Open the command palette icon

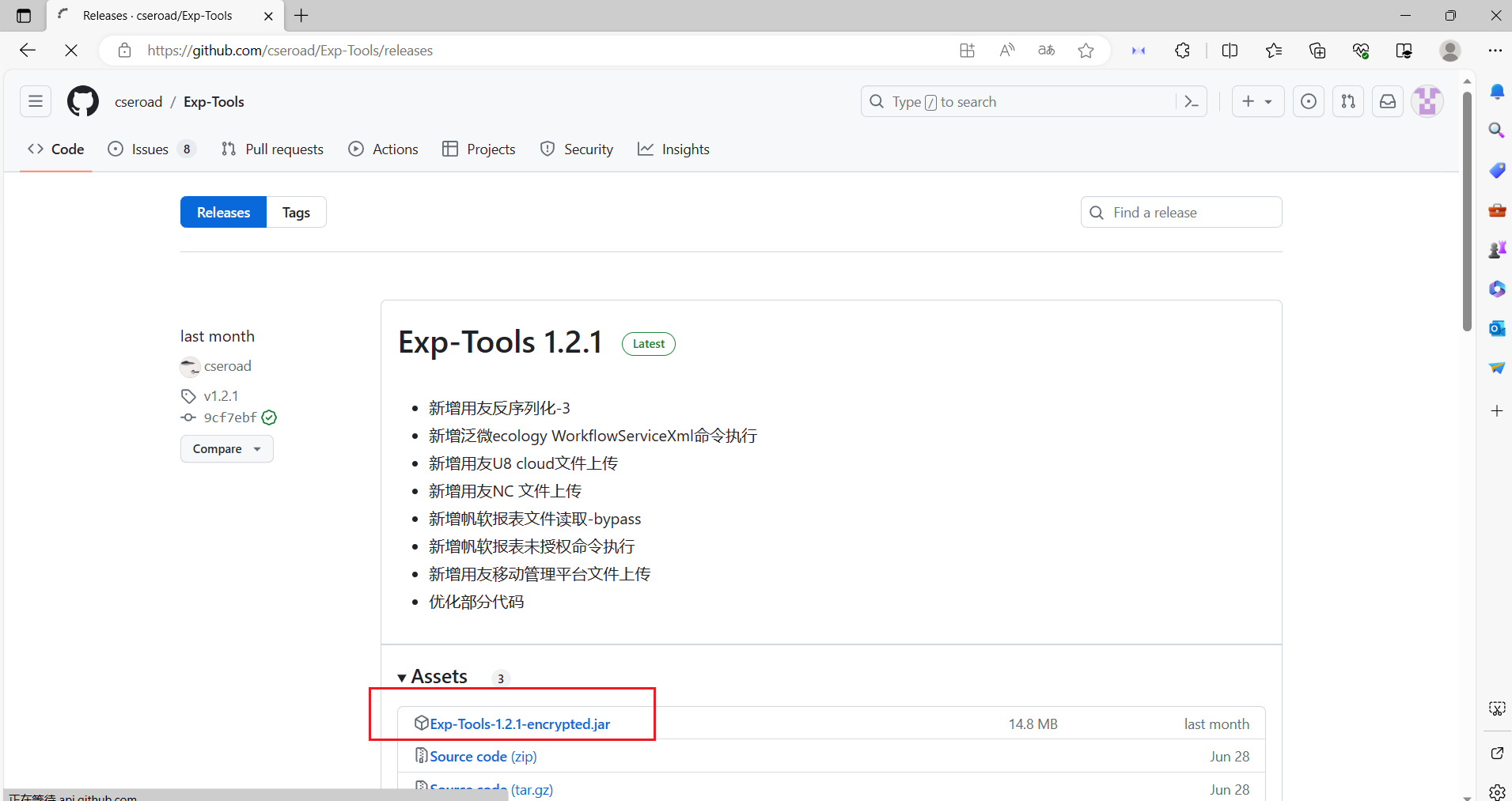click(x=1192, y=101)
